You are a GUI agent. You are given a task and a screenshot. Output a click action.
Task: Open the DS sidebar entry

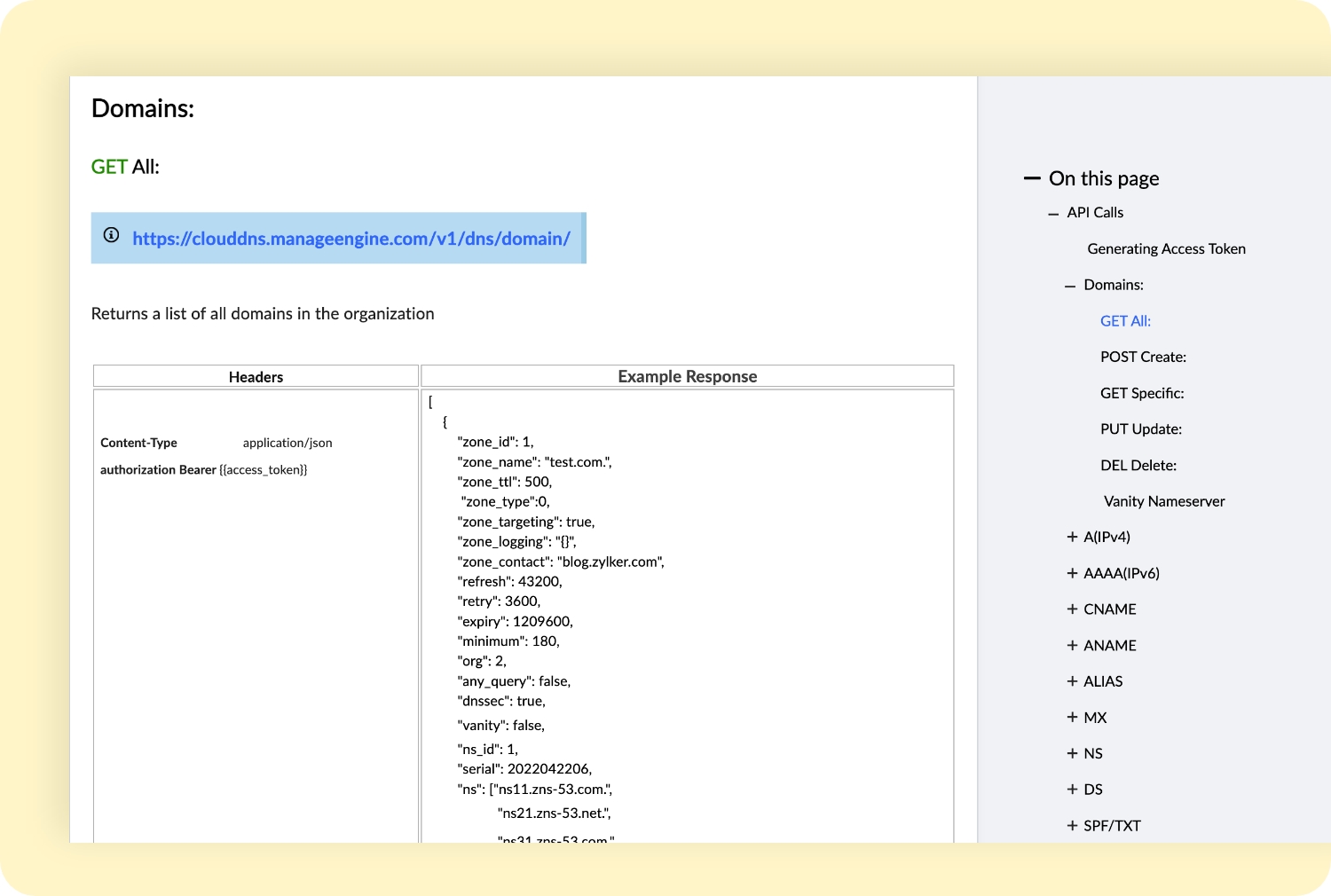[x=1093, y=790]
